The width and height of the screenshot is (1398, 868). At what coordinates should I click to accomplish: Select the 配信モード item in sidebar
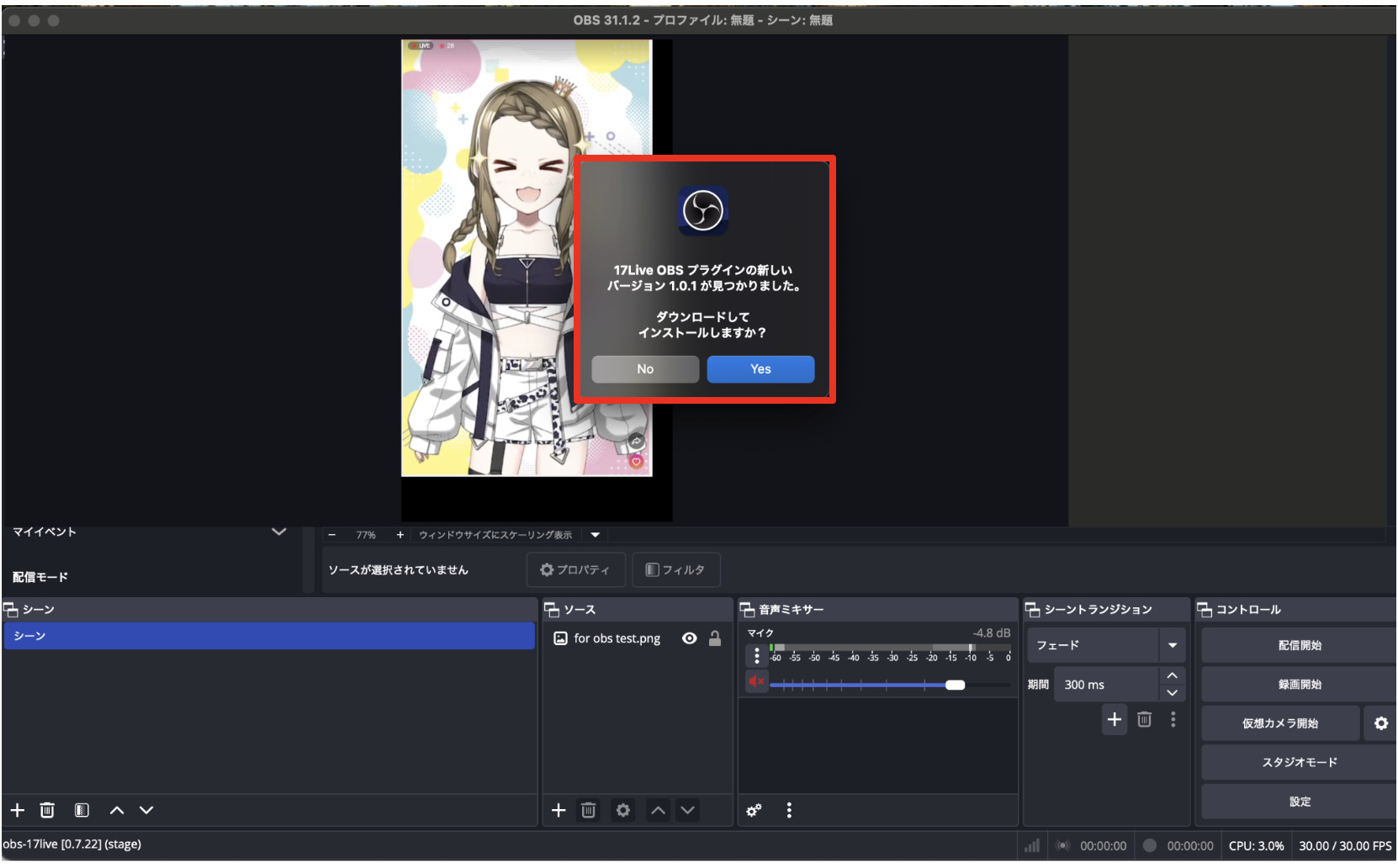[x=40, y=577]
